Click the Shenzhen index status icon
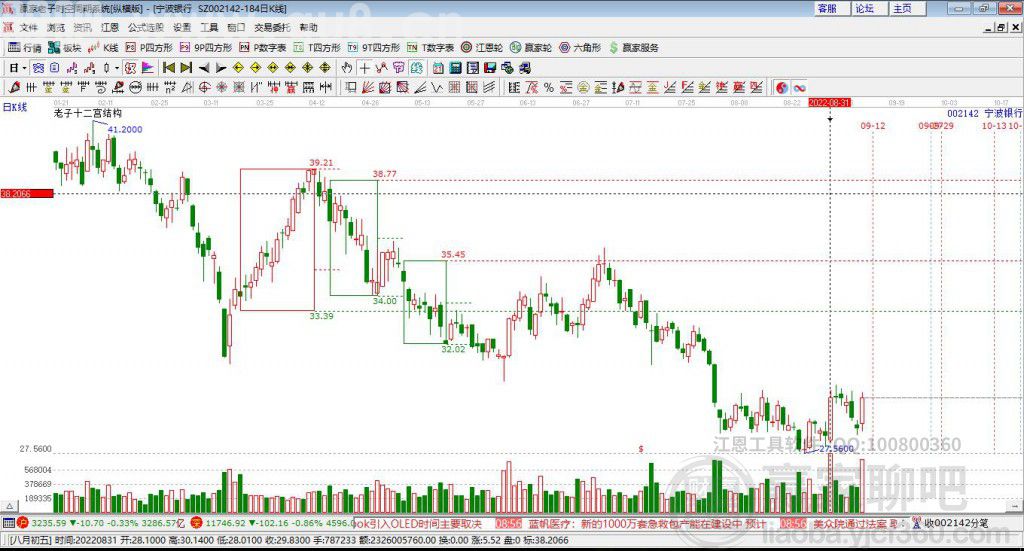 coord(197,523)
